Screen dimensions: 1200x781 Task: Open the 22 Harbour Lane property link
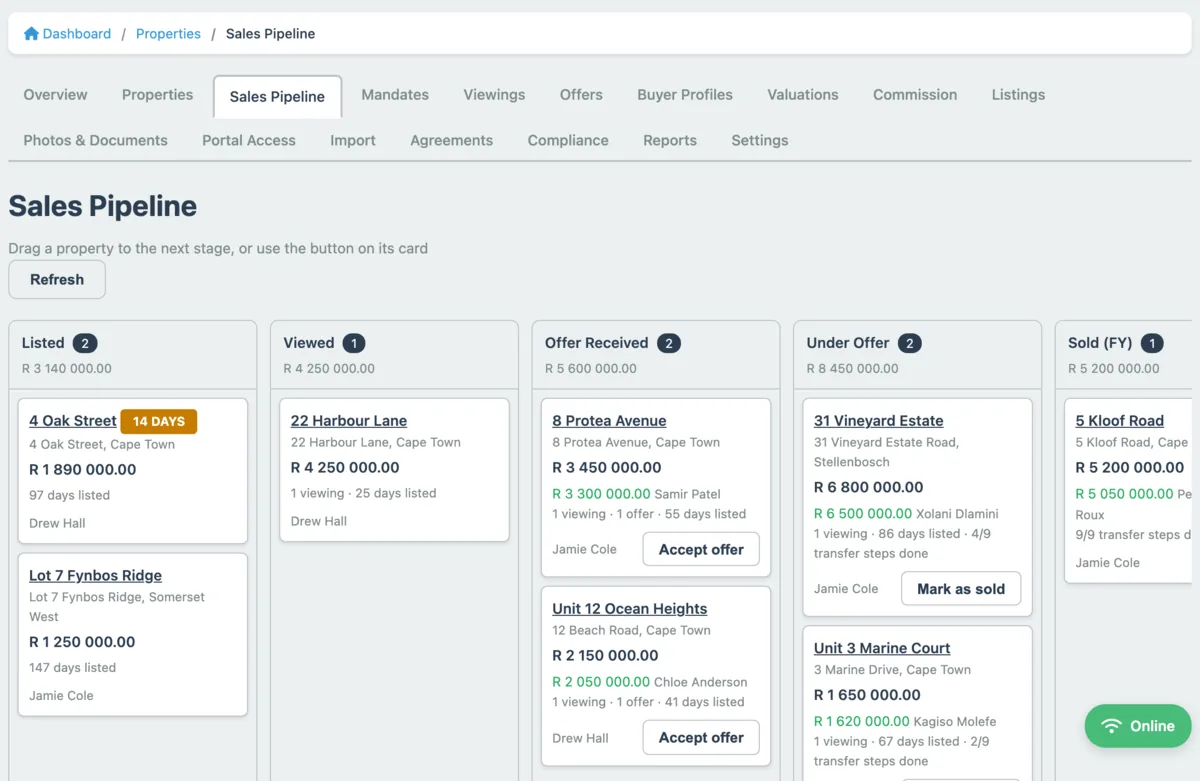click(x=349, y=421)
